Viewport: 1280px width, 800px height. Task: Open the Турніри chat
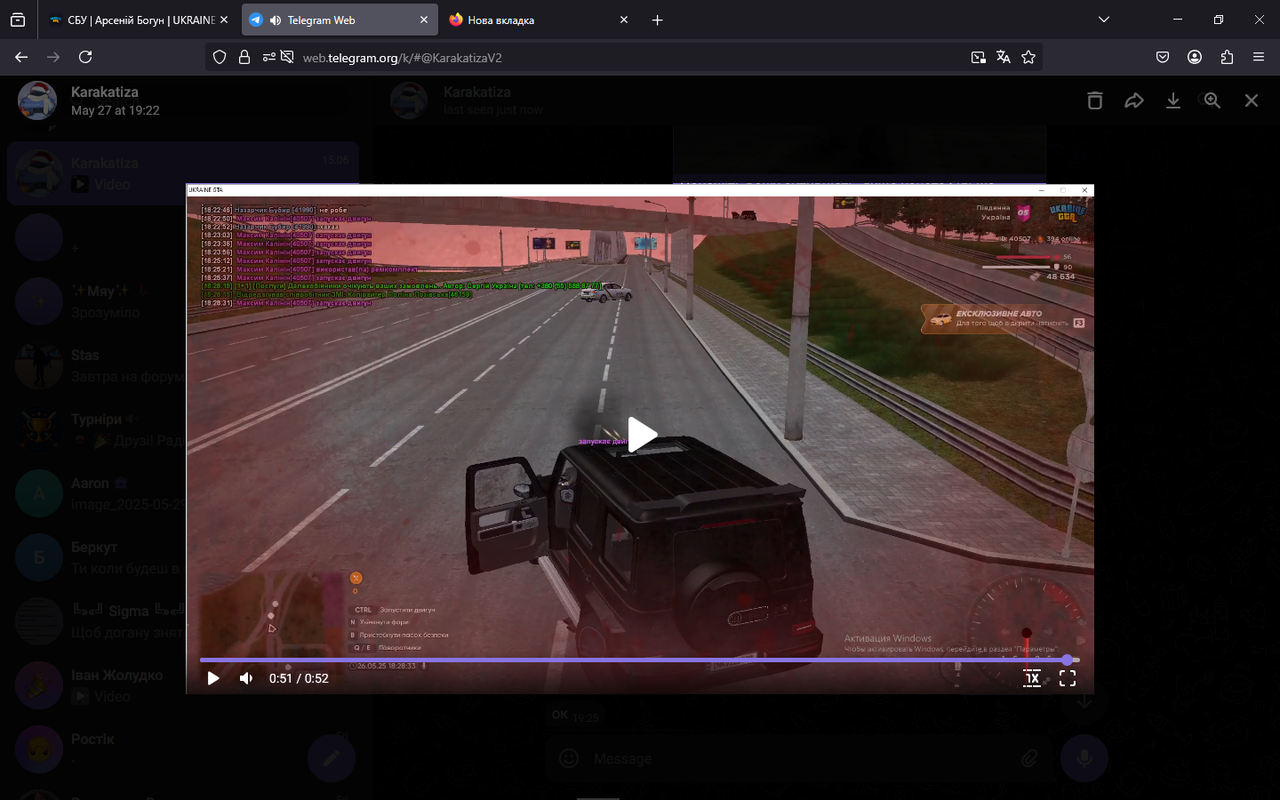coord(183,430)
